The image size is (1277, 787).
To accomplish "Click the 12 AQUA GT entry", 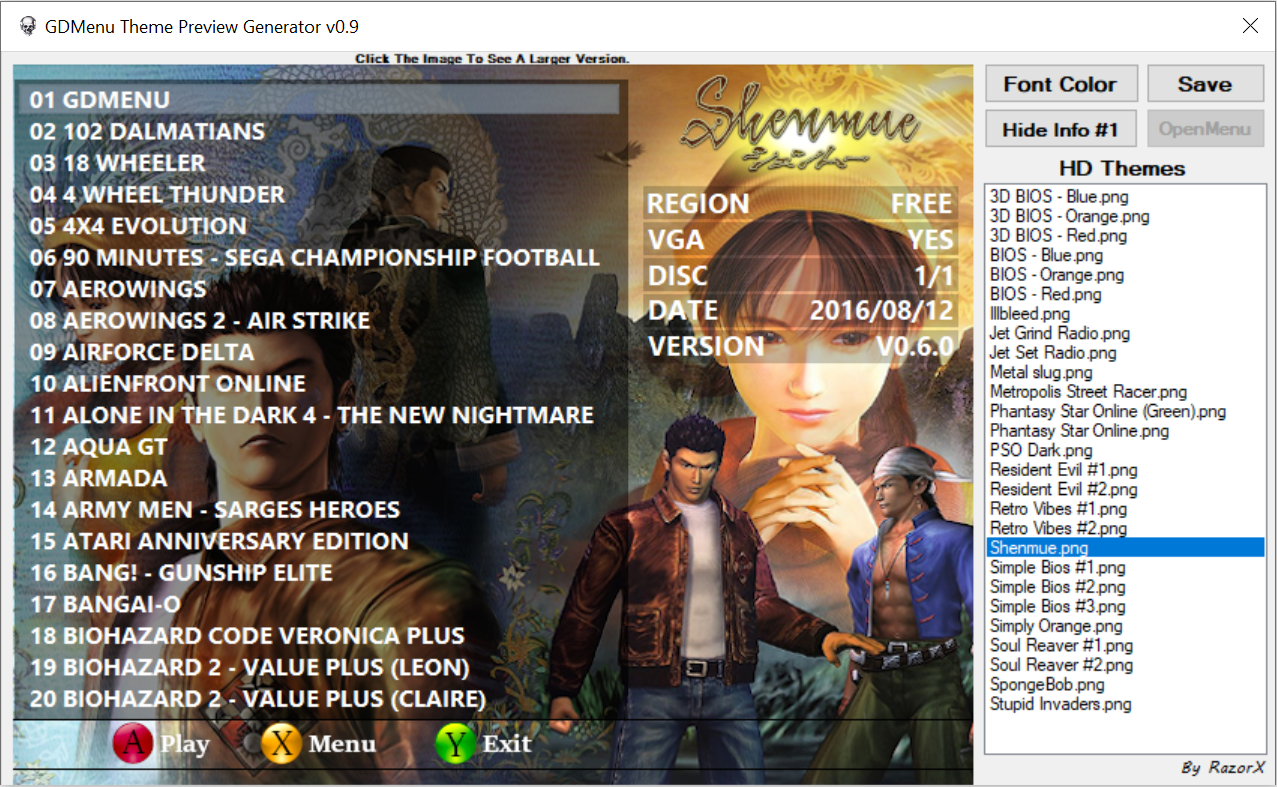I will point(99,446).
